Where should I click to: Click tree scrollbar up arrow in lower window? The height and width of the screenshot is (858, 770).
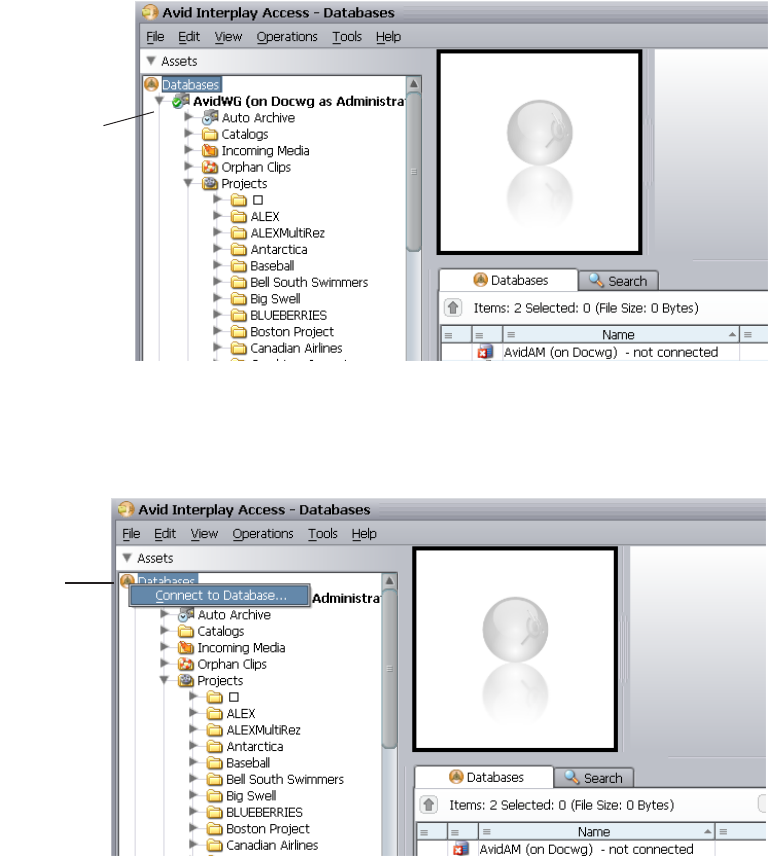click(x=390, y=581)
